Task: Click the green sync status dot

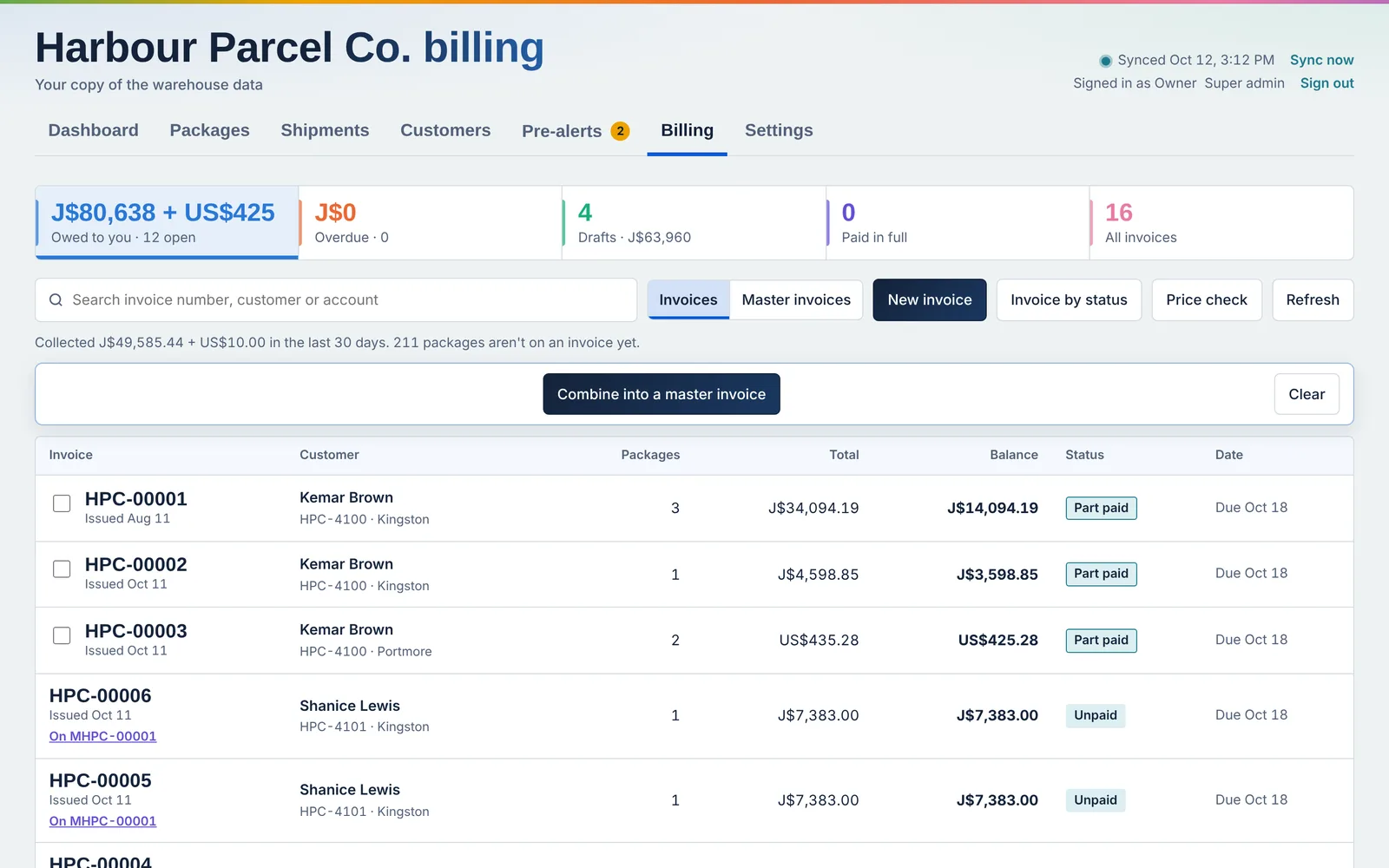Action: click(x=1105, y=61)
